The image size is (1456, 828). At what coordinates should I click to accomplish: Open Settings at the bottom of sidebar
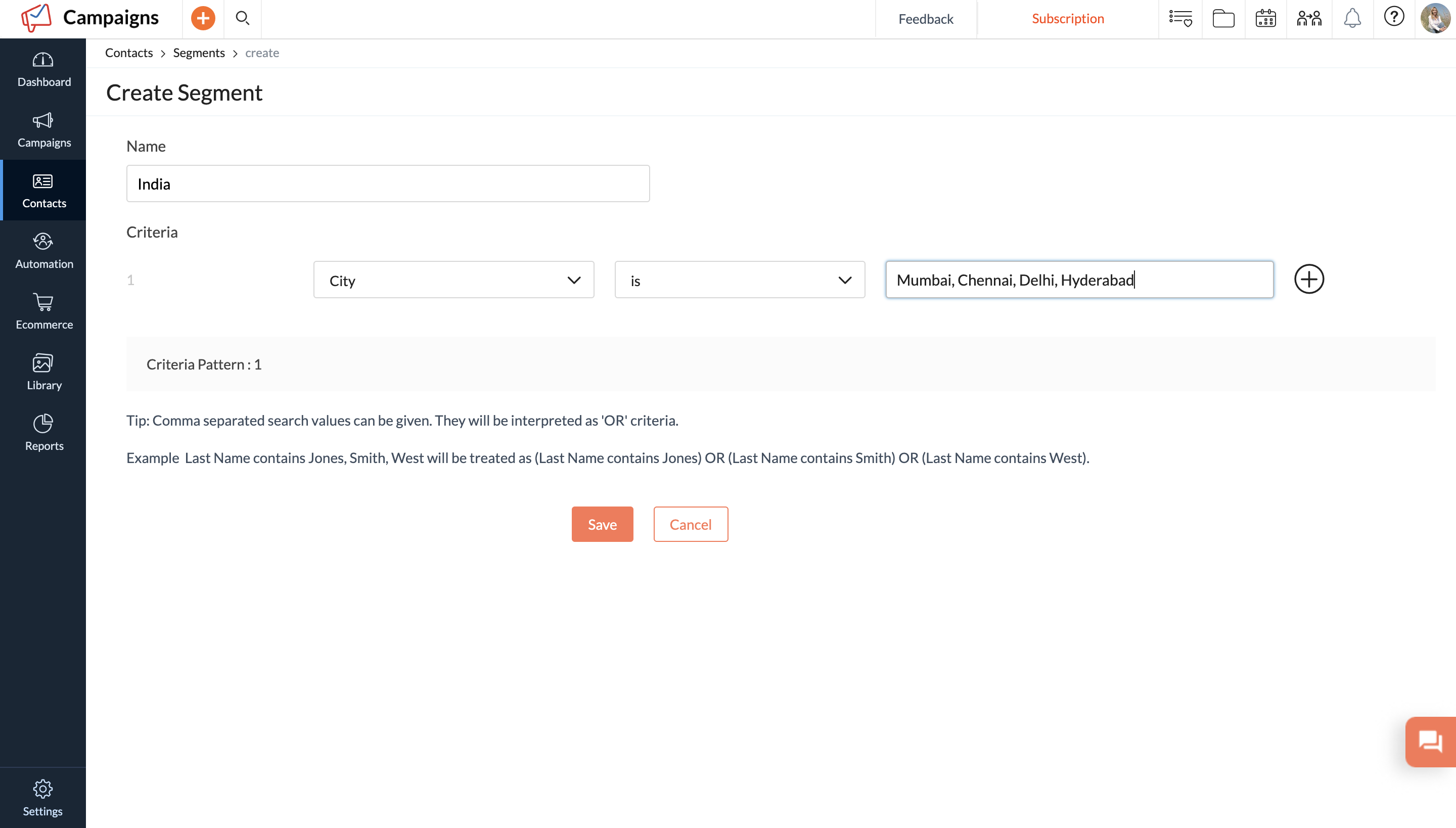[43, 797]
